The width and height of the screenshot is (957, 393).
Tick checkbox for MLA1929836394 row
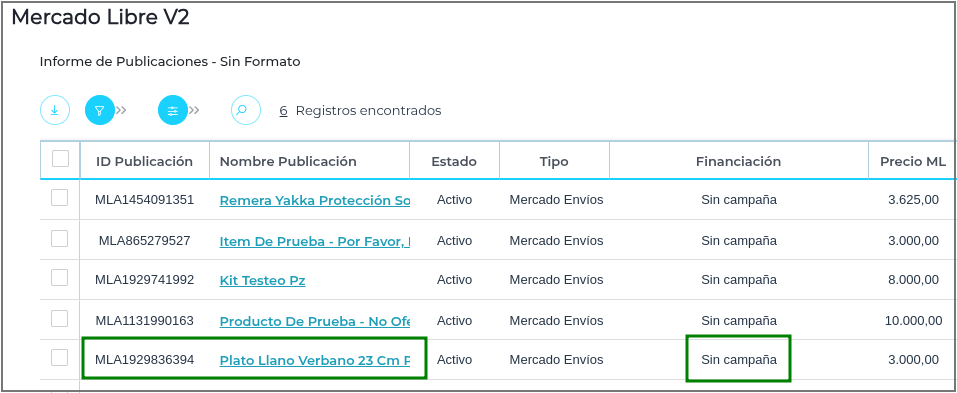(x=60, y=358)
